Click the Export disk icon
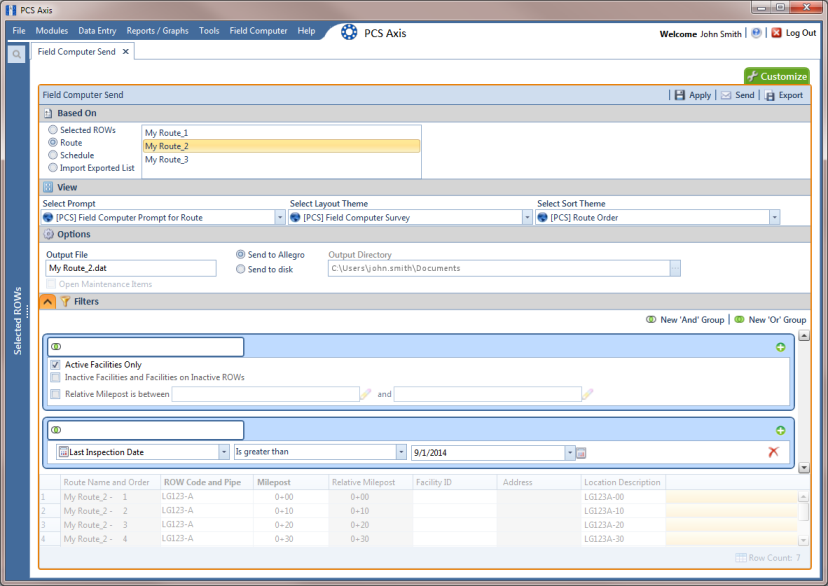Screen dimensions: 828x586 click(x=770, y=96)
